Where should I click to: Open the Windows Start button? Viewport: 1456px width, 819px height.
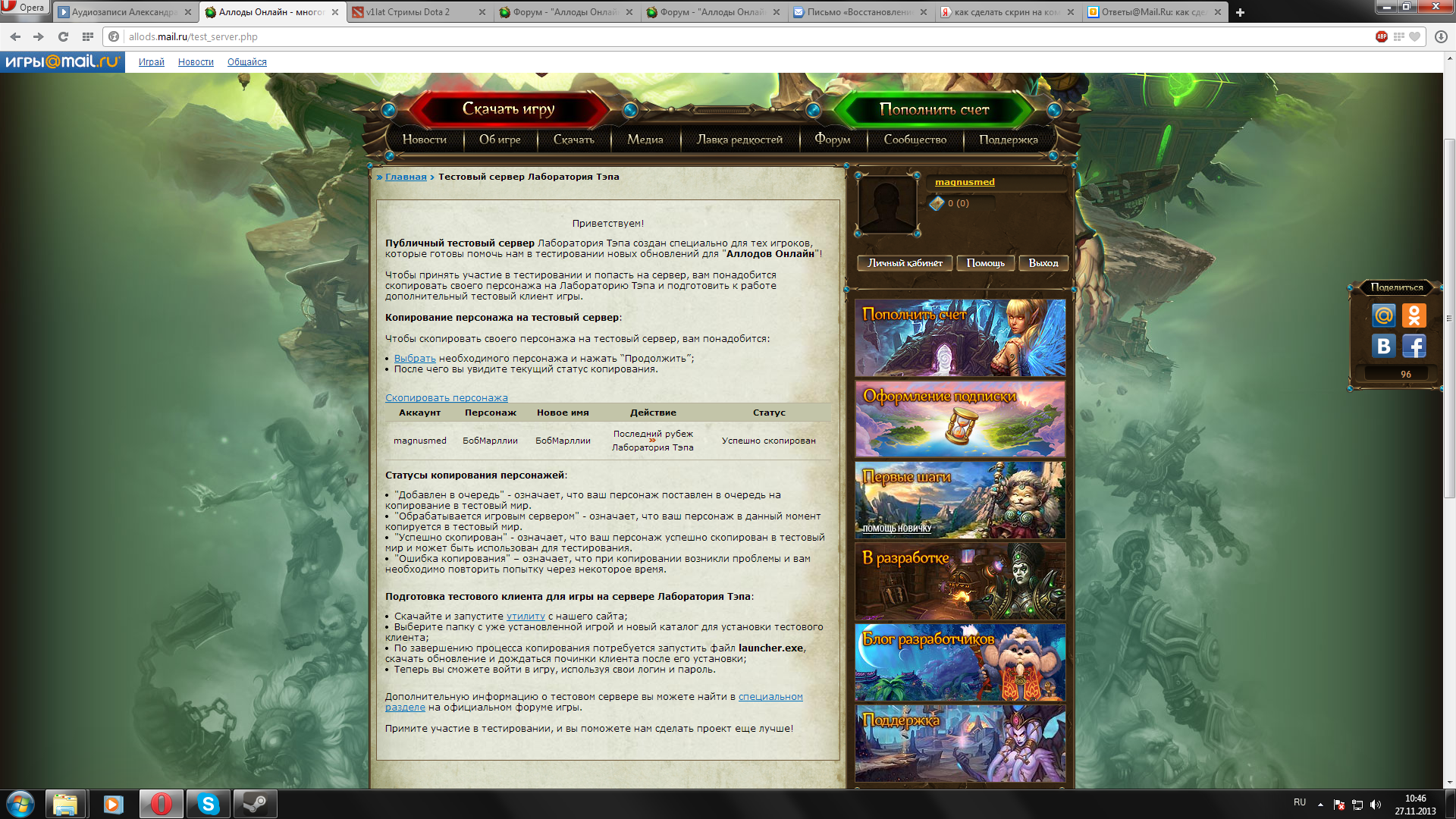[x=20, y=804]
